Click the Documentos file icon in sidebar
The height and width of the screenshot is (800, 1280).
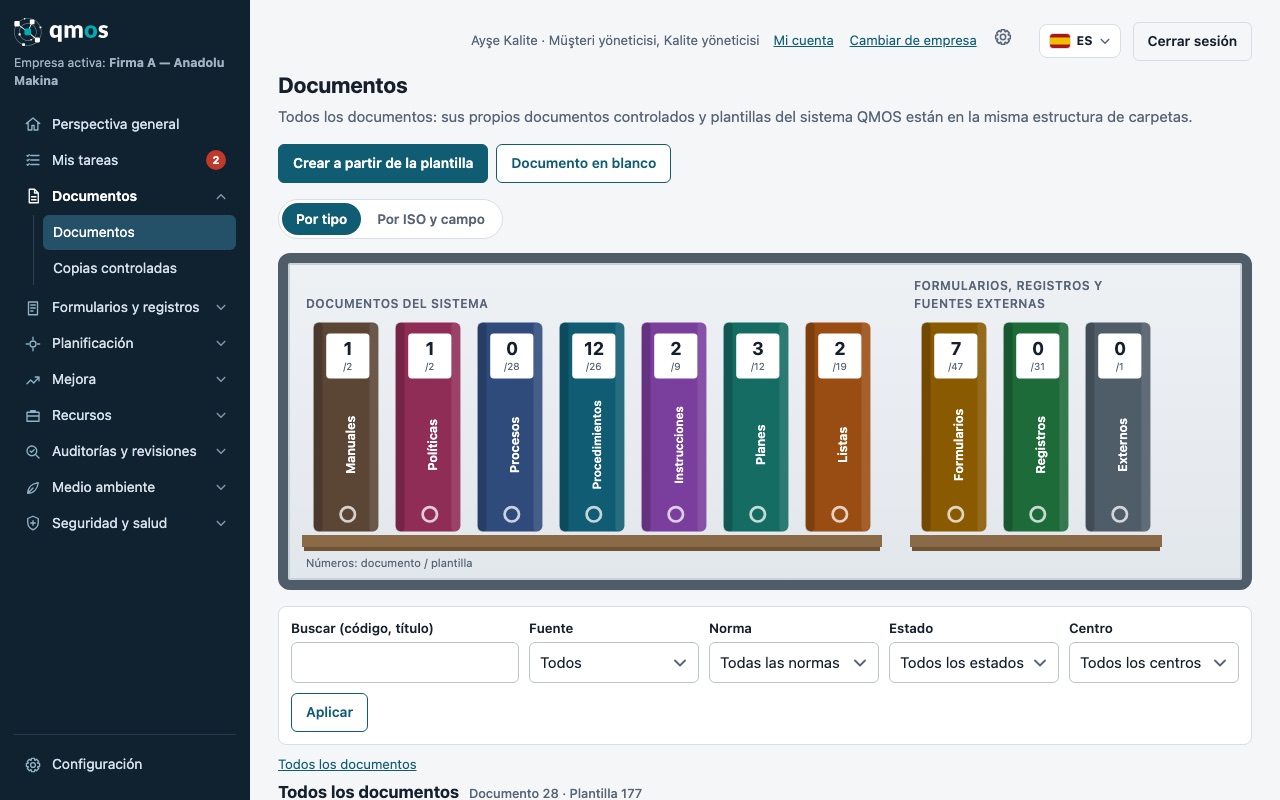[x=33, y=196]
